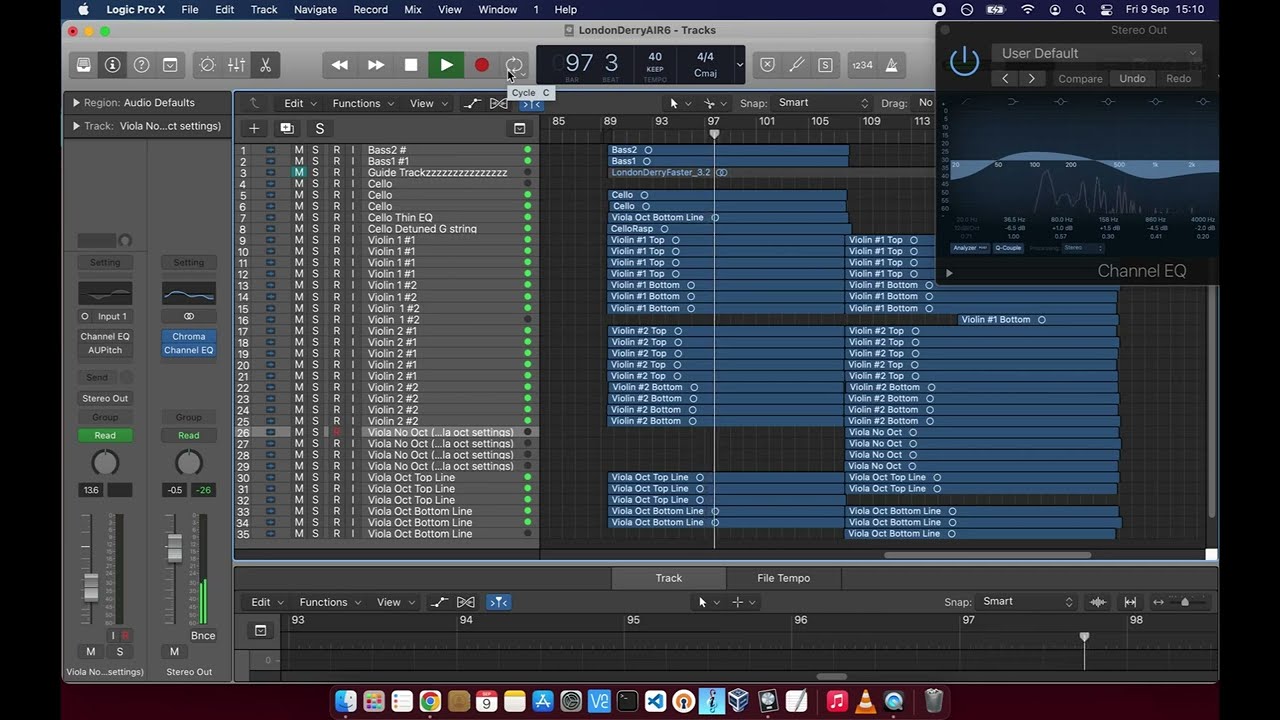Open the User Default preset dropdown
The height and width of the screenshot is (720, 1280).
pyautogui.click(x=1098, y=53)
